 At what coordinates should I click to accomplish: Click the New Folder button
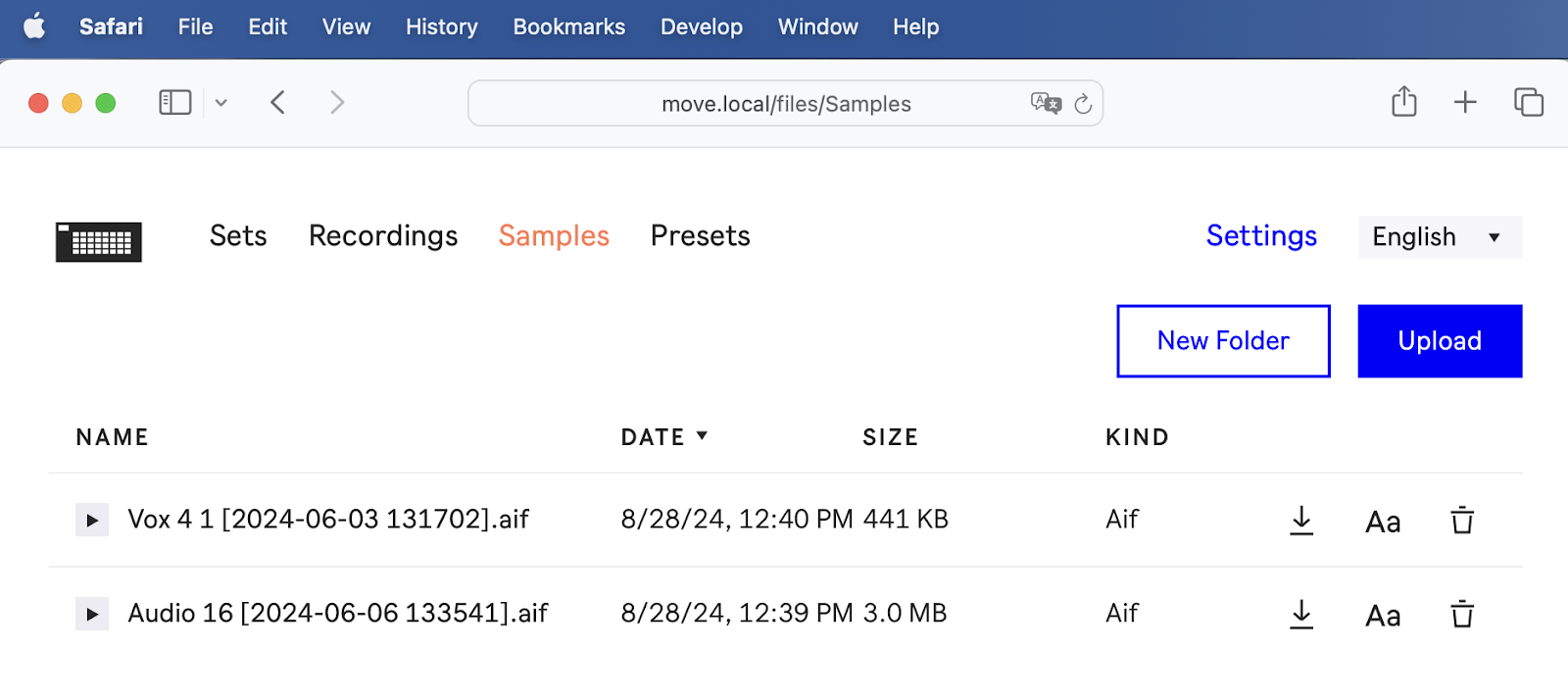1223,341
